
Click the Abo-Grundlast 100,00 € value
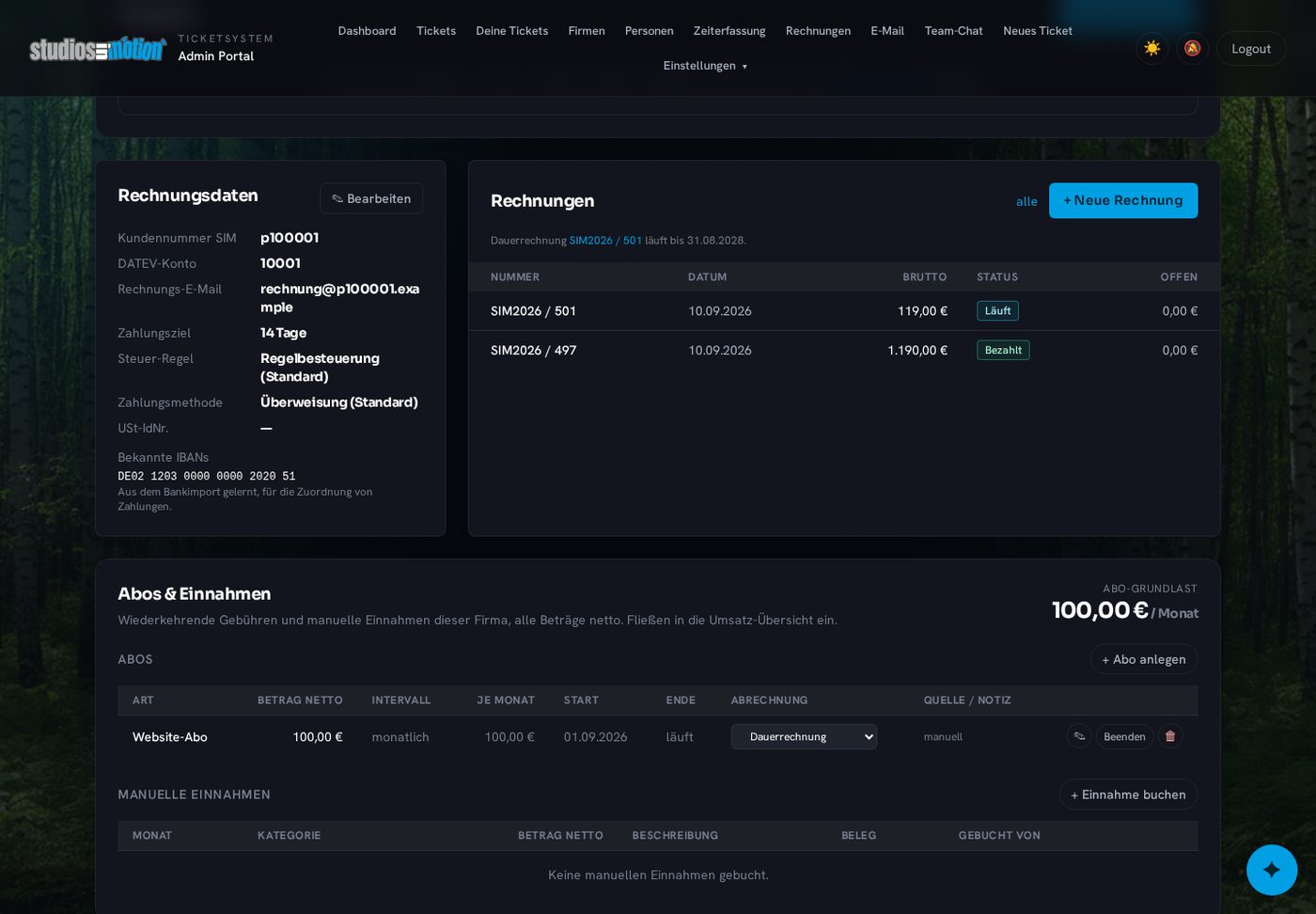[1100, 610]
